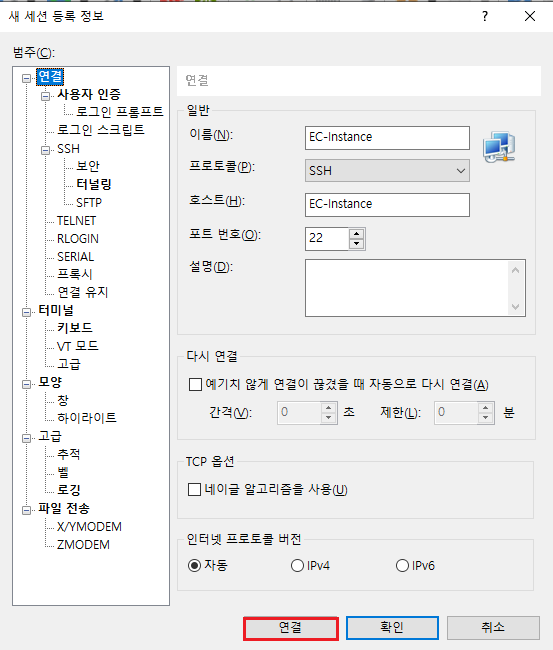
Task: Increase the port number with up arrow
Action: (x=357, y=234)
